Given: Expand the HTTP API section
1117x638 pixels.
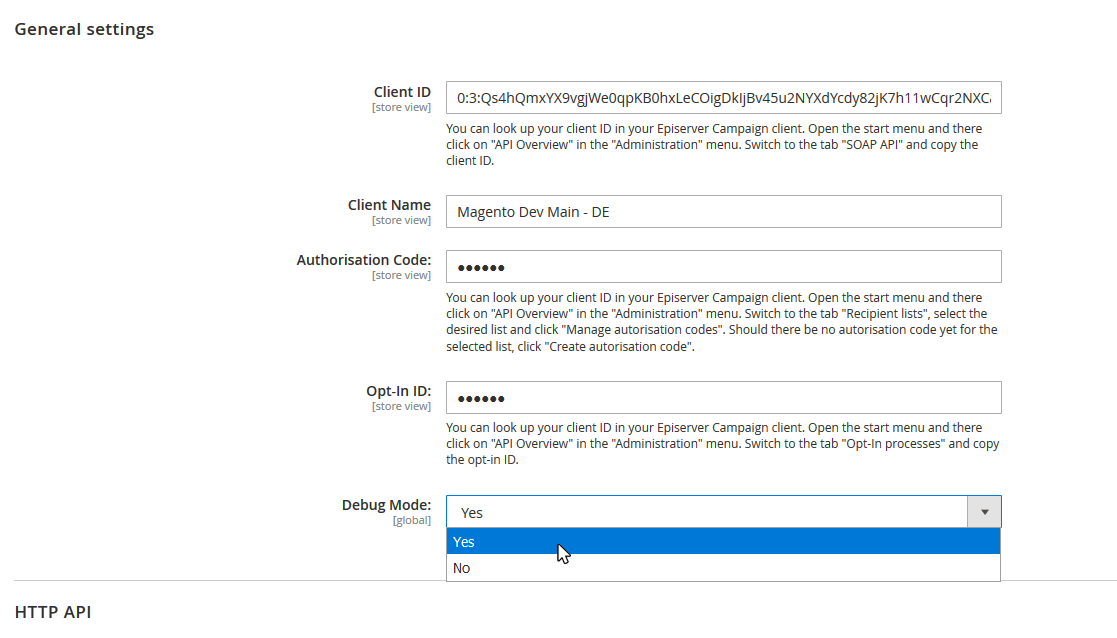Looking at the screenshot, I should tap(53, 612).
